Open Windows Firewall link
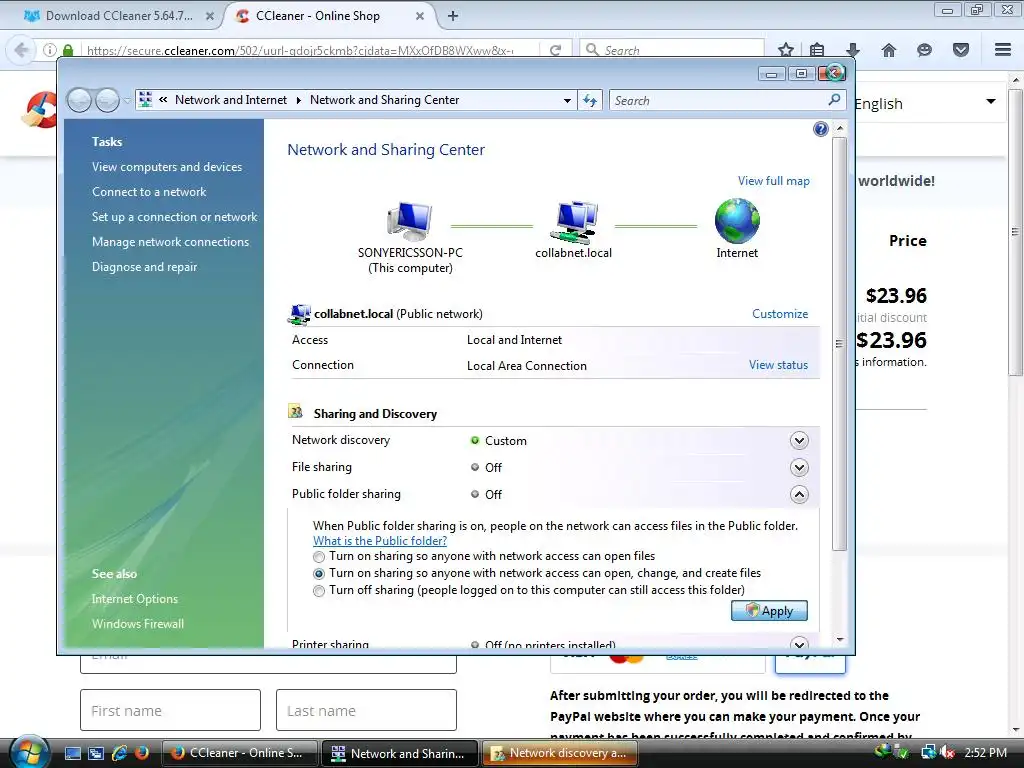 138,624
